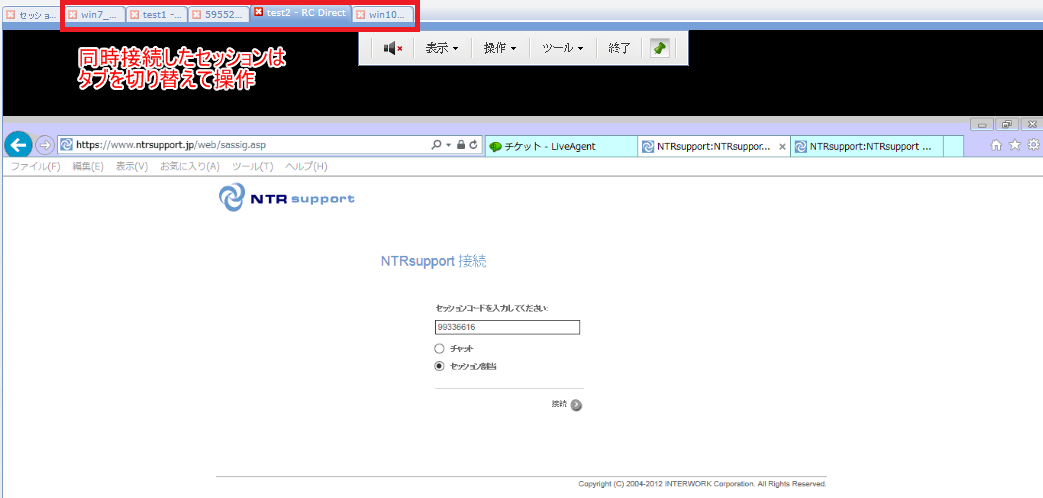1043x498 pixels.
Task: Open the 操作 dropdown menu
Action: pos(500,48)
